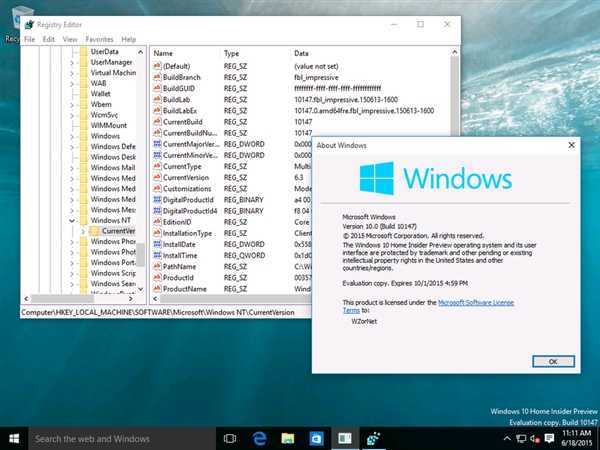Screen dimensions: 600x450
Task: Expand the Windows Search tree key
Action: click(x=72, y=284)
